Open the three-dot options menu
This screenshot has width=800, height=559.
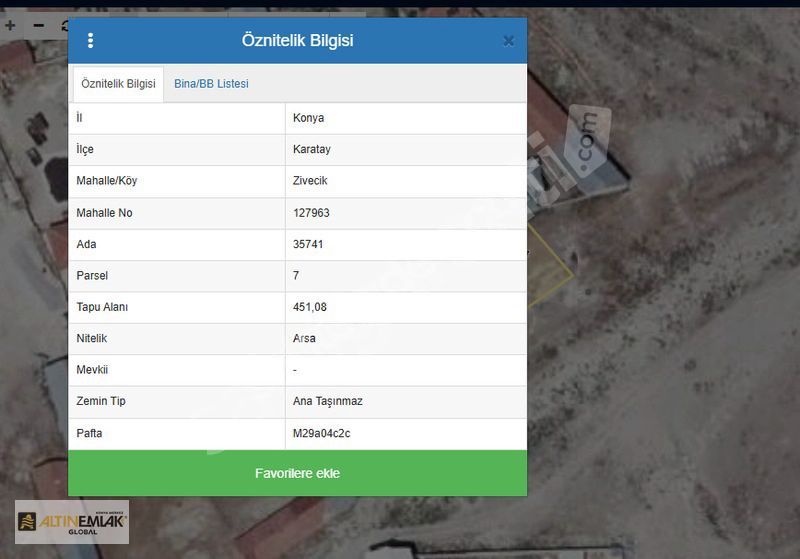91,41
